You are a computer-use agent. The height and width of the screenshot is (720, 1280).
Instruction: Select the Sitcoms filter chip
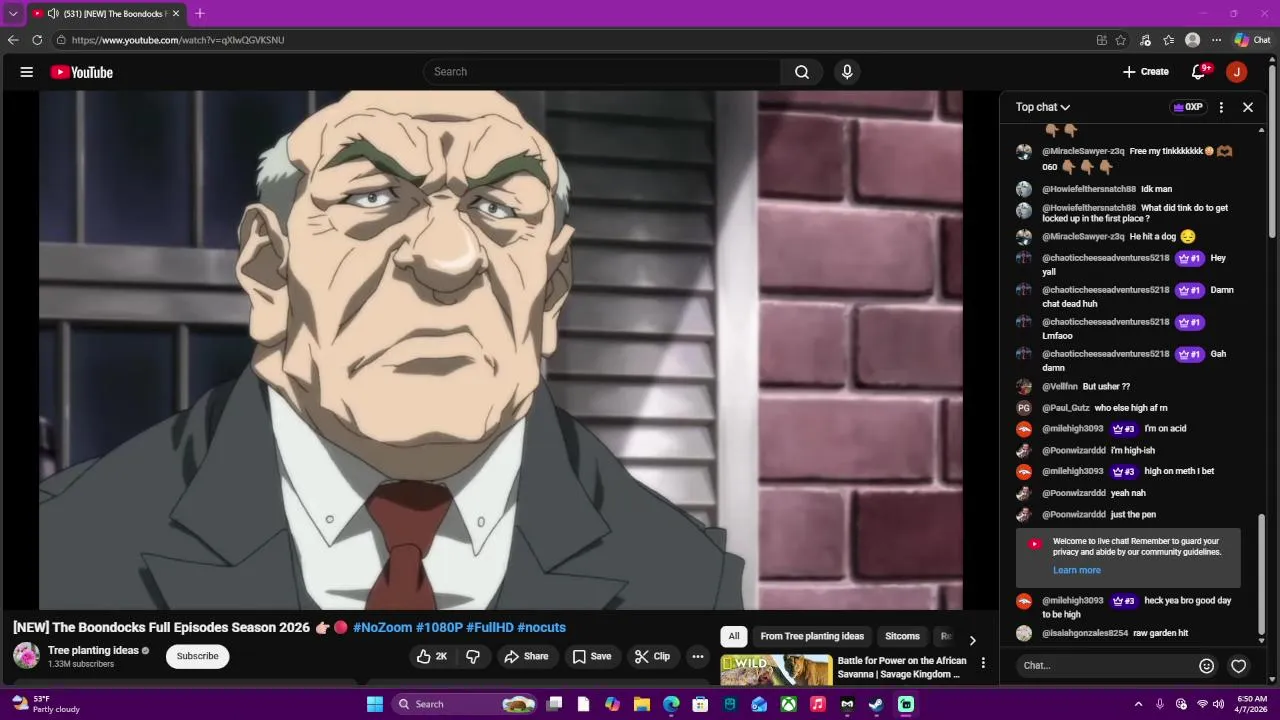[902, 636]
